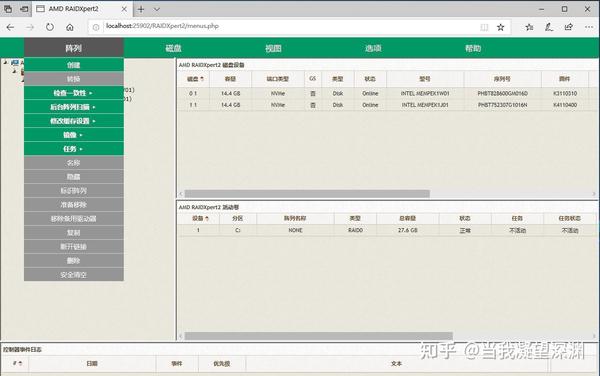Click the 27.6 GB capacity cell

[408, 230]
